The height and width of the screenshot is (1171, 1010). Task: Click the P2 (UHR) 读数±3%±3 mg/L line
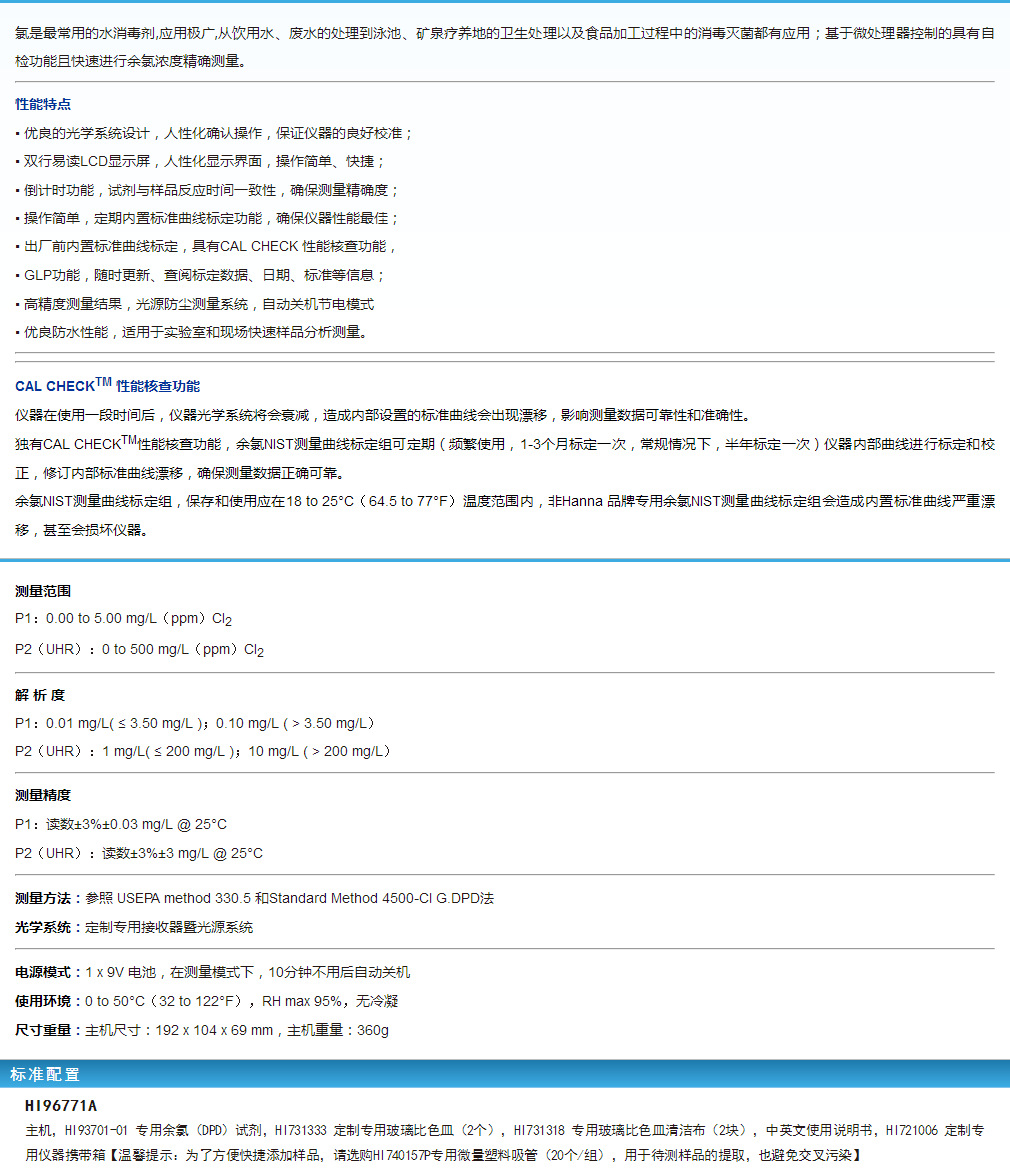point(139,854)
